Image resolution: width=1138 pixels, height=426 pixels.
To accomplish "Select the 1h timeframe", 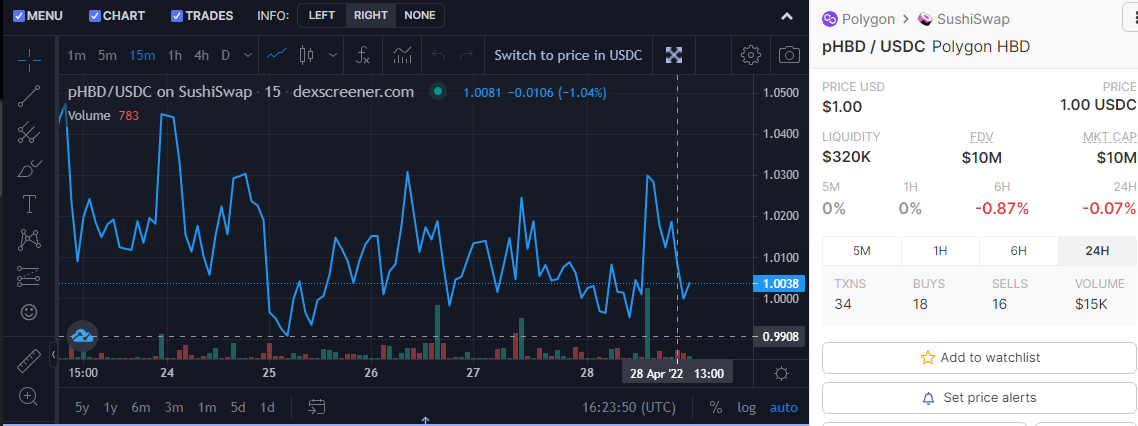I will pos(174,55).
